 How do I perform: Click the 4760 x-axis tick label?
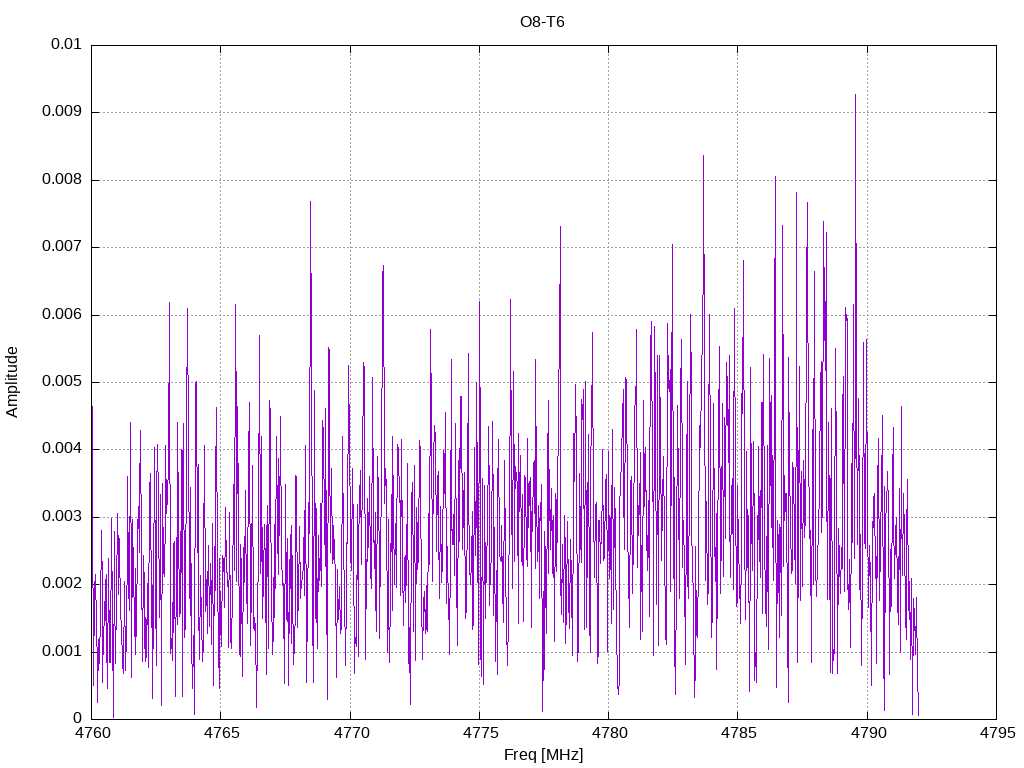[x=91, y=733]
